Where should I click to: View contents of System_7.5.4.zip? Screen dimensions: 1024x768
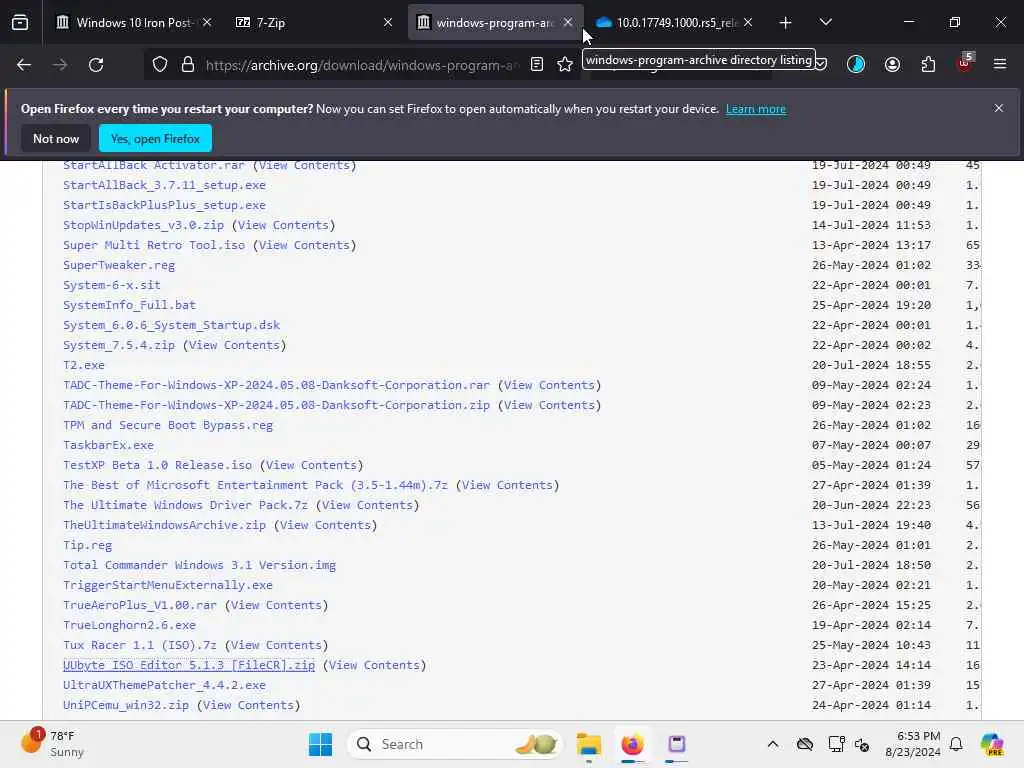(x=234, y=345)
